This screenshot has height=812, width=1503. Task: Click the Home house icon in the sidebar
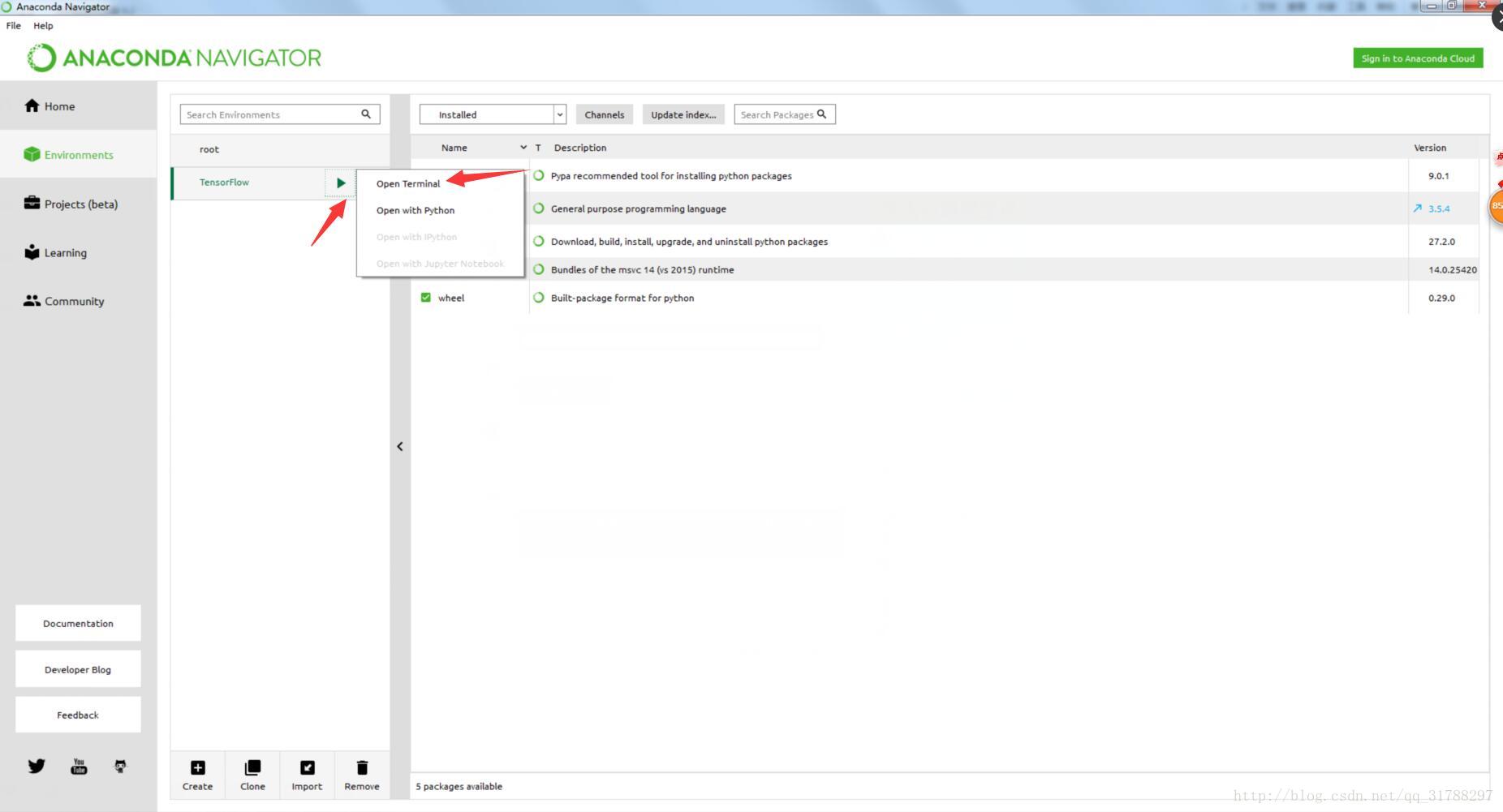pyautogui.click(x=32, y=105)
